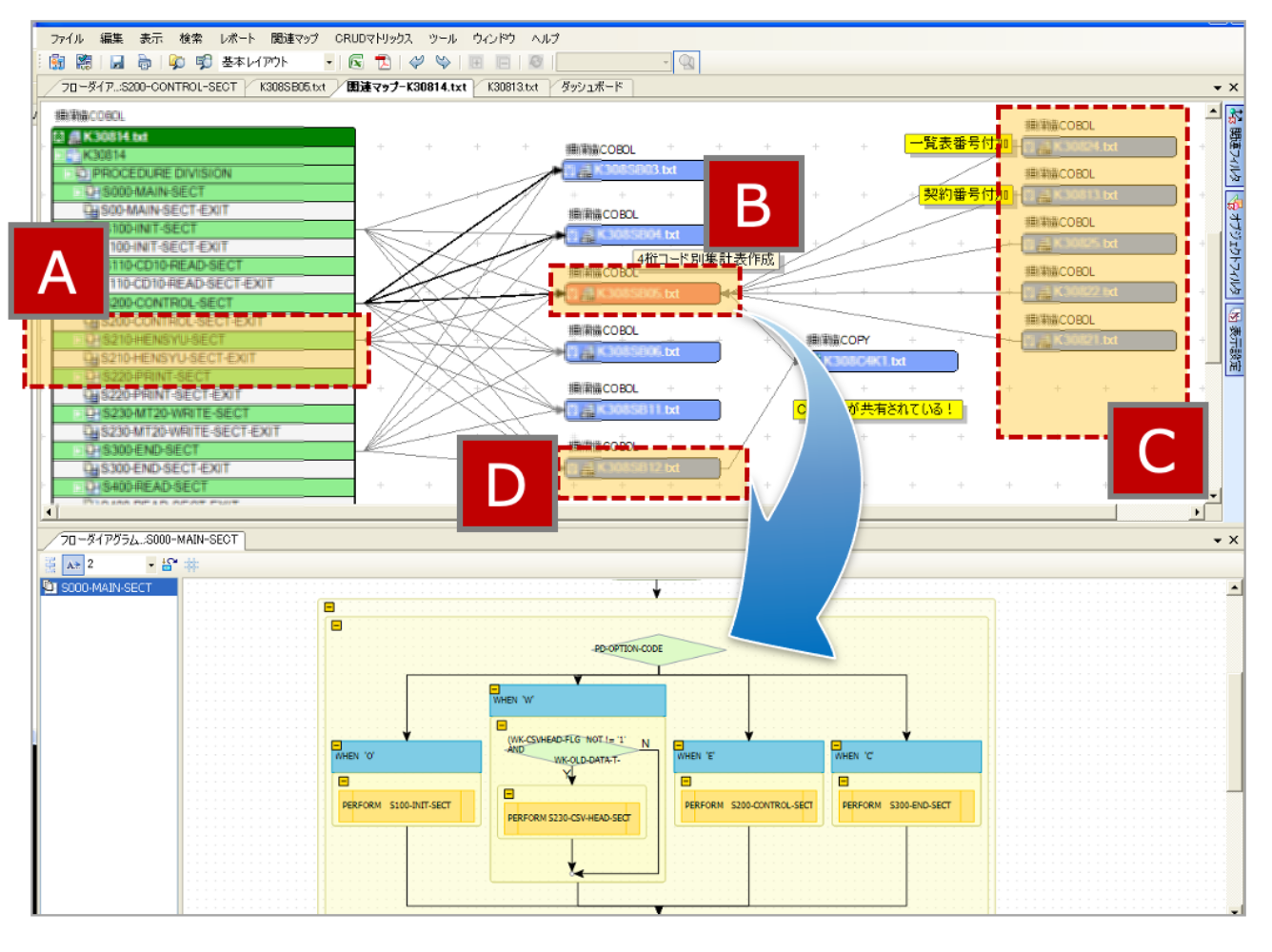Click the relation map vertical scrollbar thumb
This screenshot has width=1272, height=952.
(1213, 297)
